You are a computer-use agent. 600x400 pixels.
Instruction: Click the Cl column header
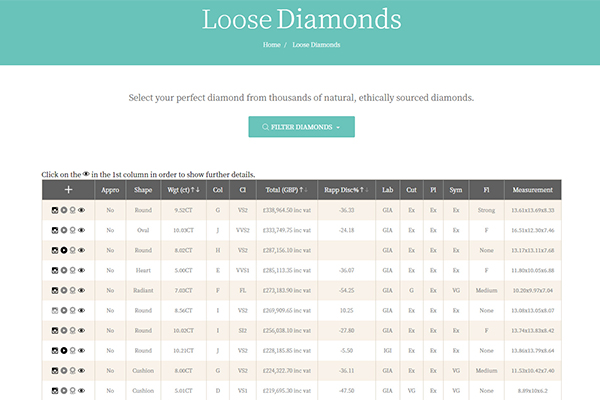tap(243, 190)
